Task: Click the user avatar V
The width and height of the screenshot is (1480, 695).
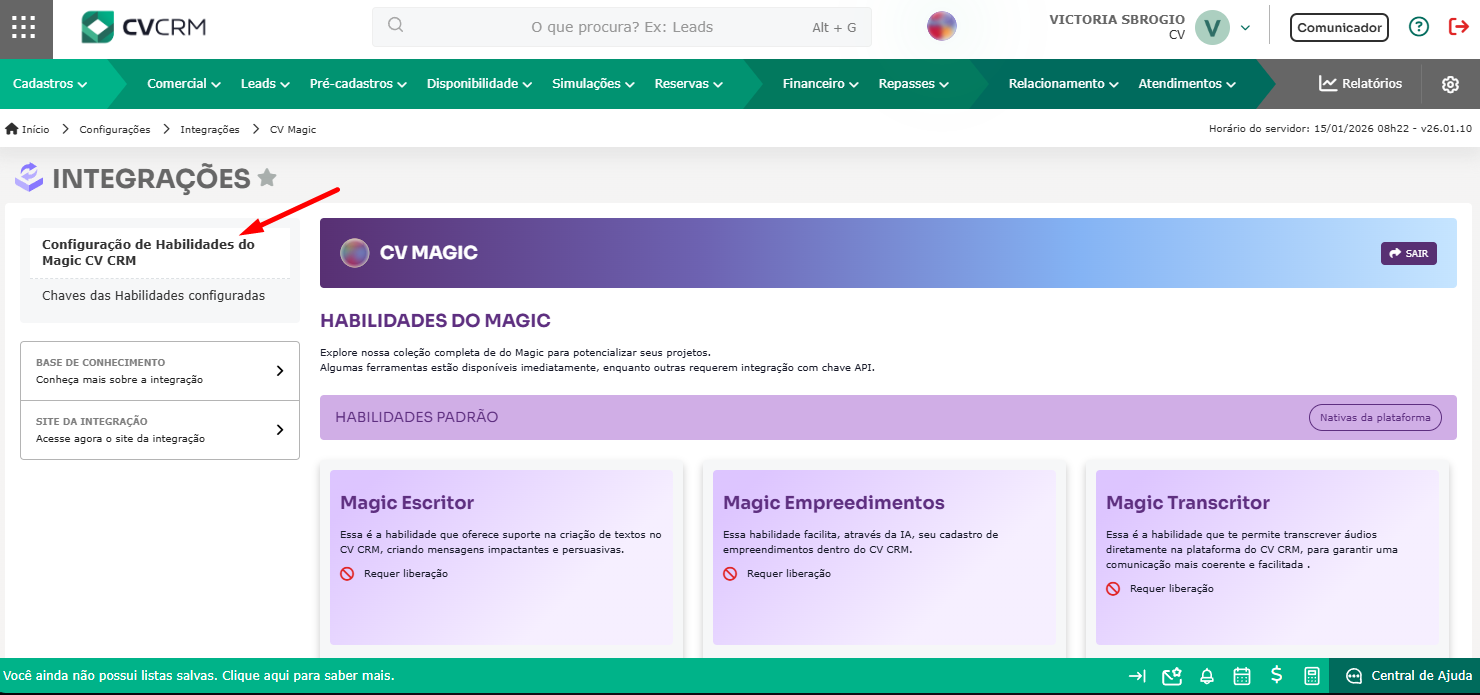Action: (1212, 27)
